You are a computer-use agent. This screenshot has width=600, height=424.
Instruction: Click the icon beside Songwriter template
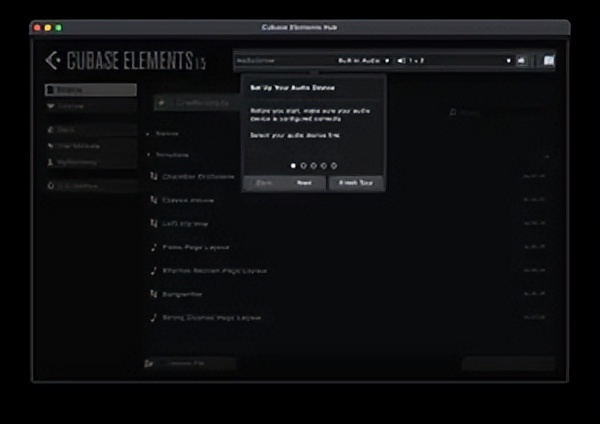click(x=154, y=294)
